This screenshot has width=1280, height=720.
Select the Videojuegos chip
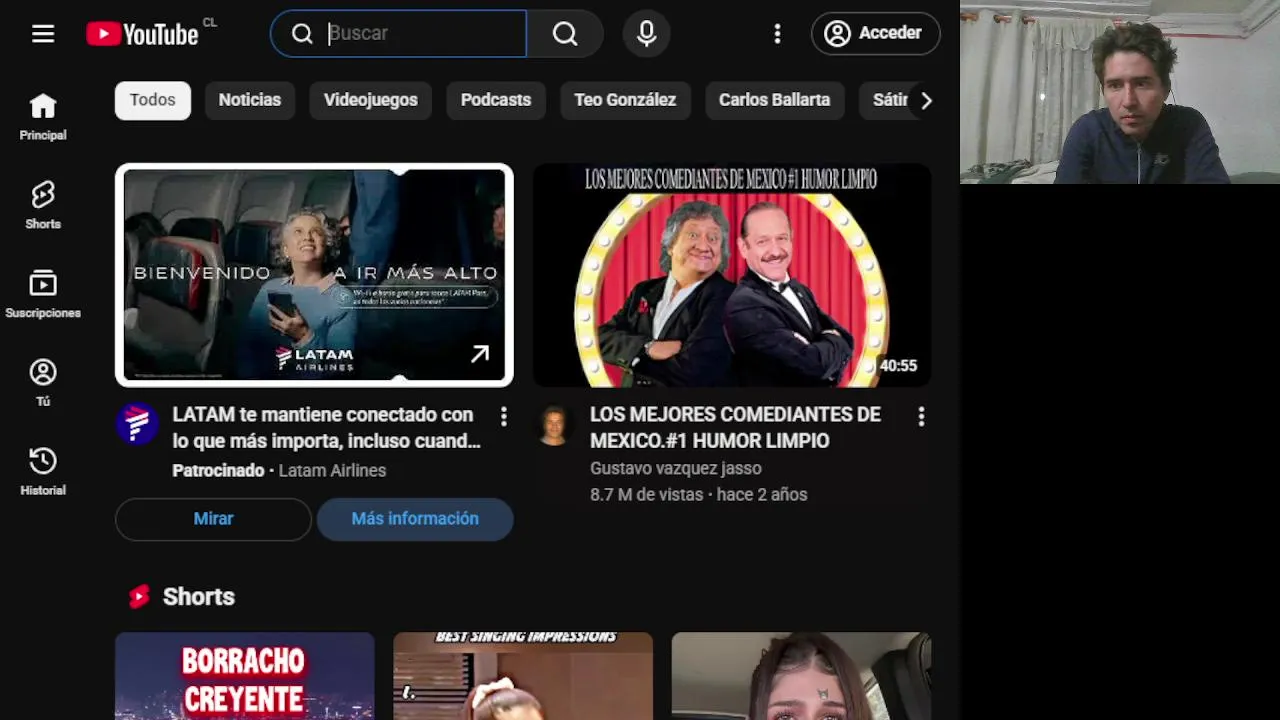pyautogui.click(x=370, y=100)
